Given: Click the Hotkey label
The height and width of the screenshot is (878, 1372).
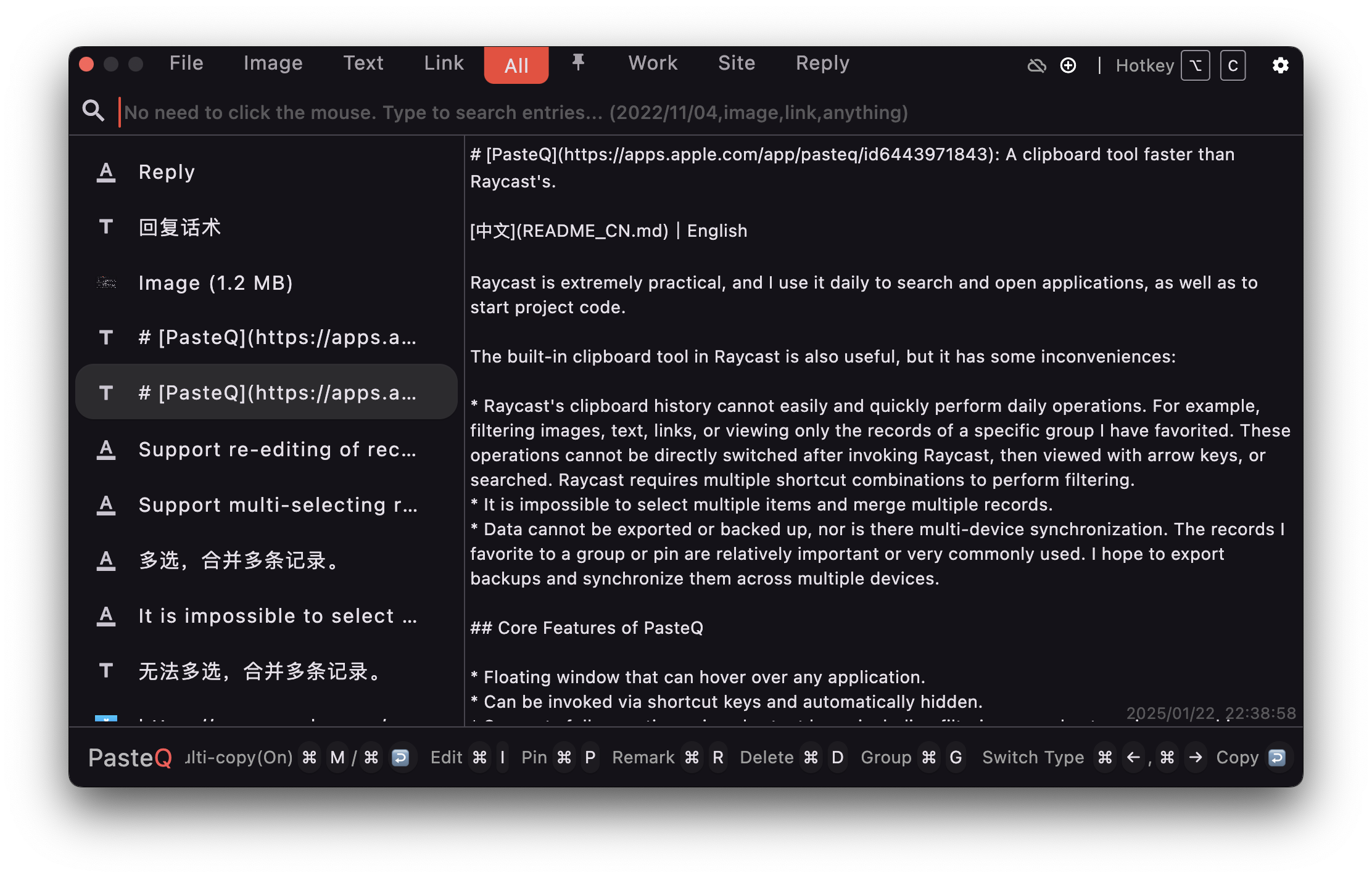Looking at the screenshot, I should [1144, 65].
